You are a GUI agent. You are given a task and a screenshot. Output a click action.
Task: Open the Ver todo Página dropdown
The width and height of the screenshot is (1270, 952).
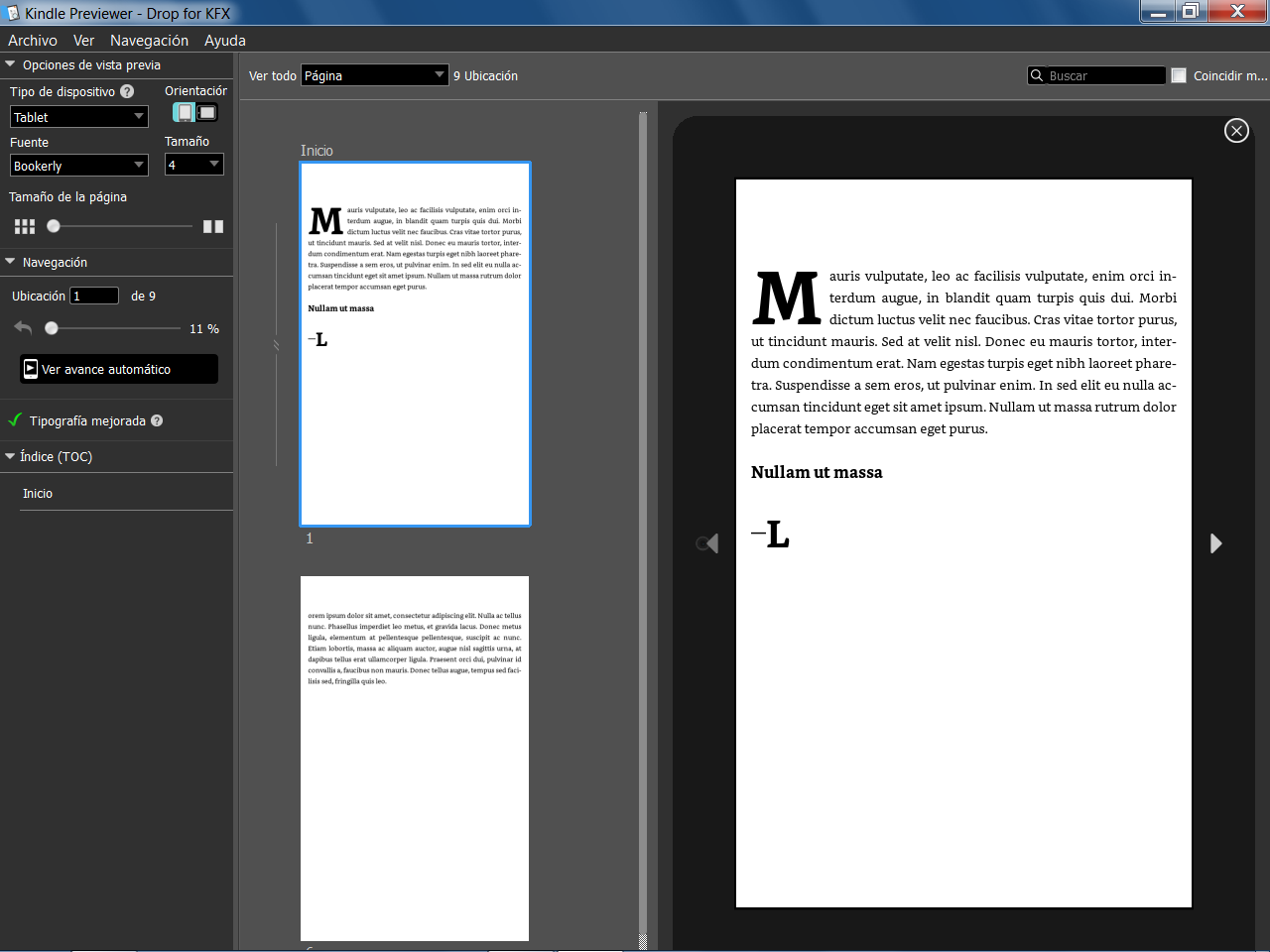click(x=374, y=75)
